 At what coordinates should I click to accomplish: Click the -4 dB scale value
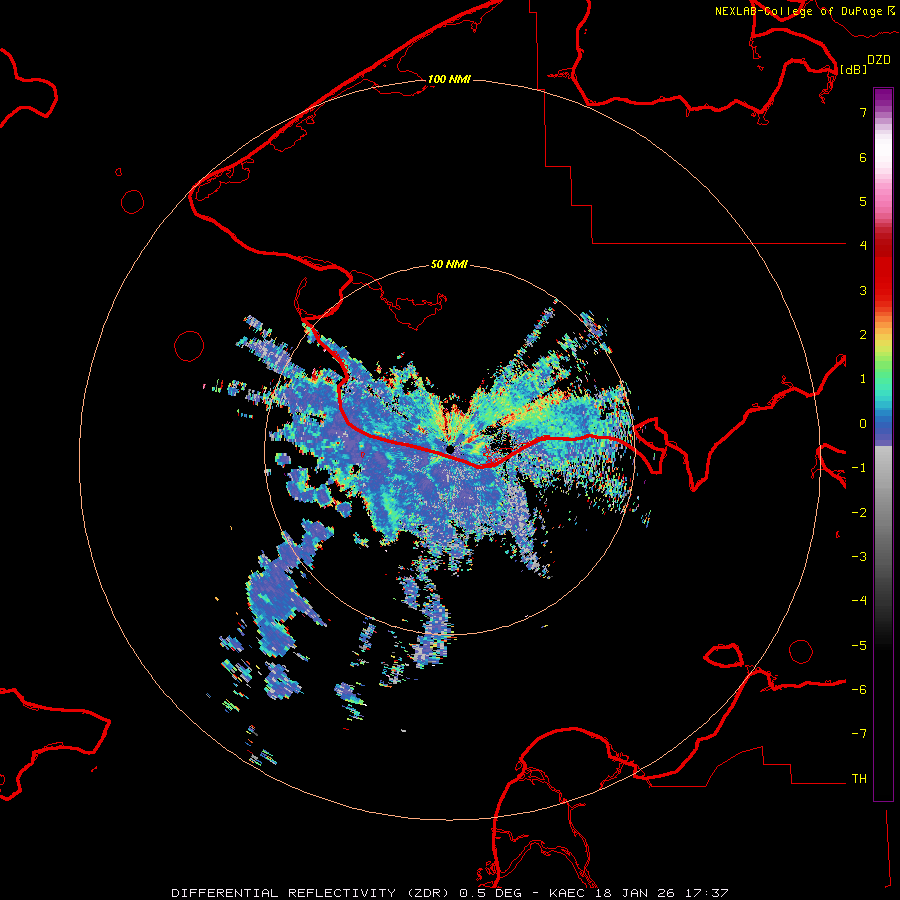click(x=859, y=601)
